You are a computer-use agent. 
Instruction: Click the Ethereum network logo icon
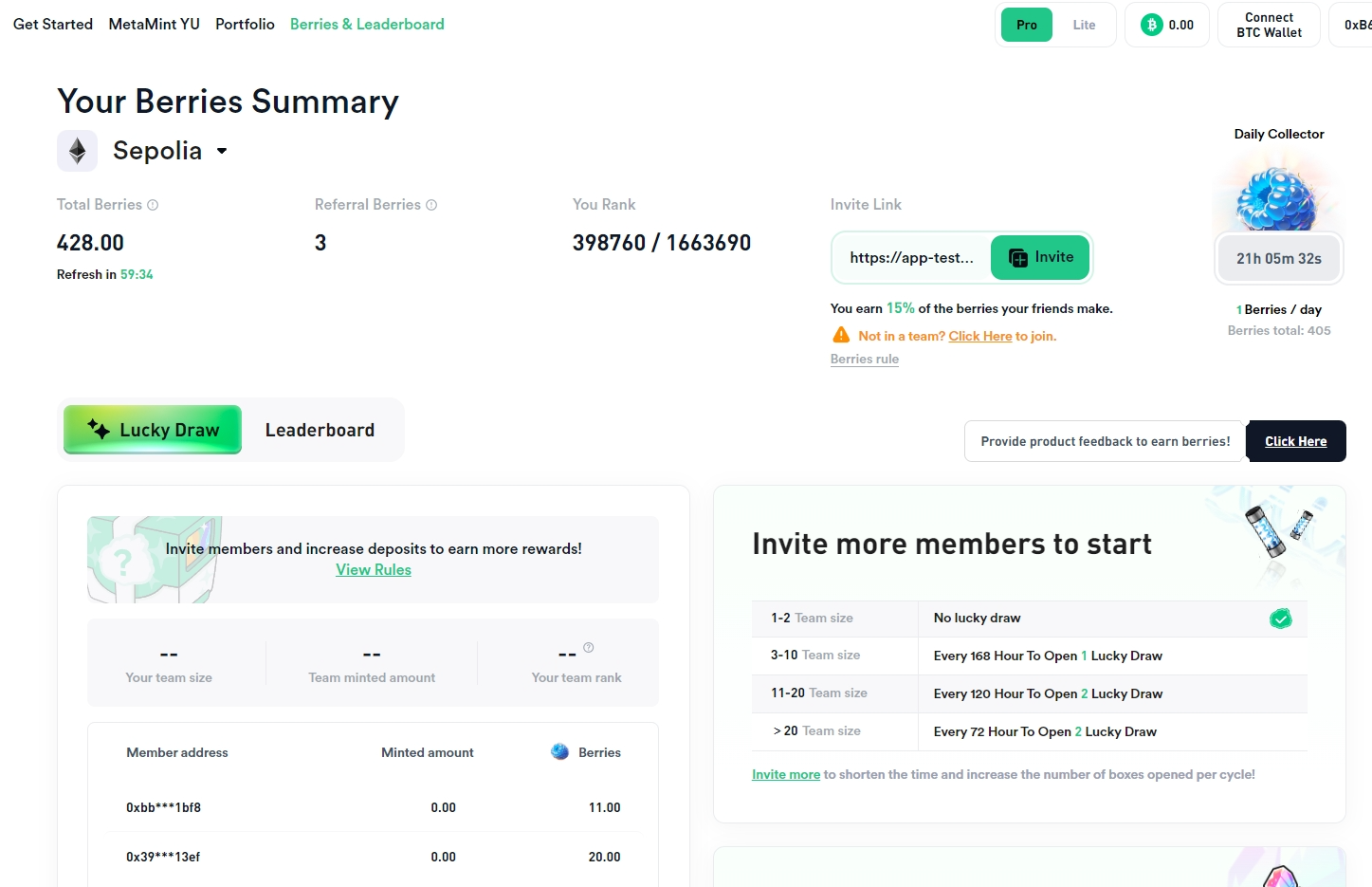coord(77,151)
